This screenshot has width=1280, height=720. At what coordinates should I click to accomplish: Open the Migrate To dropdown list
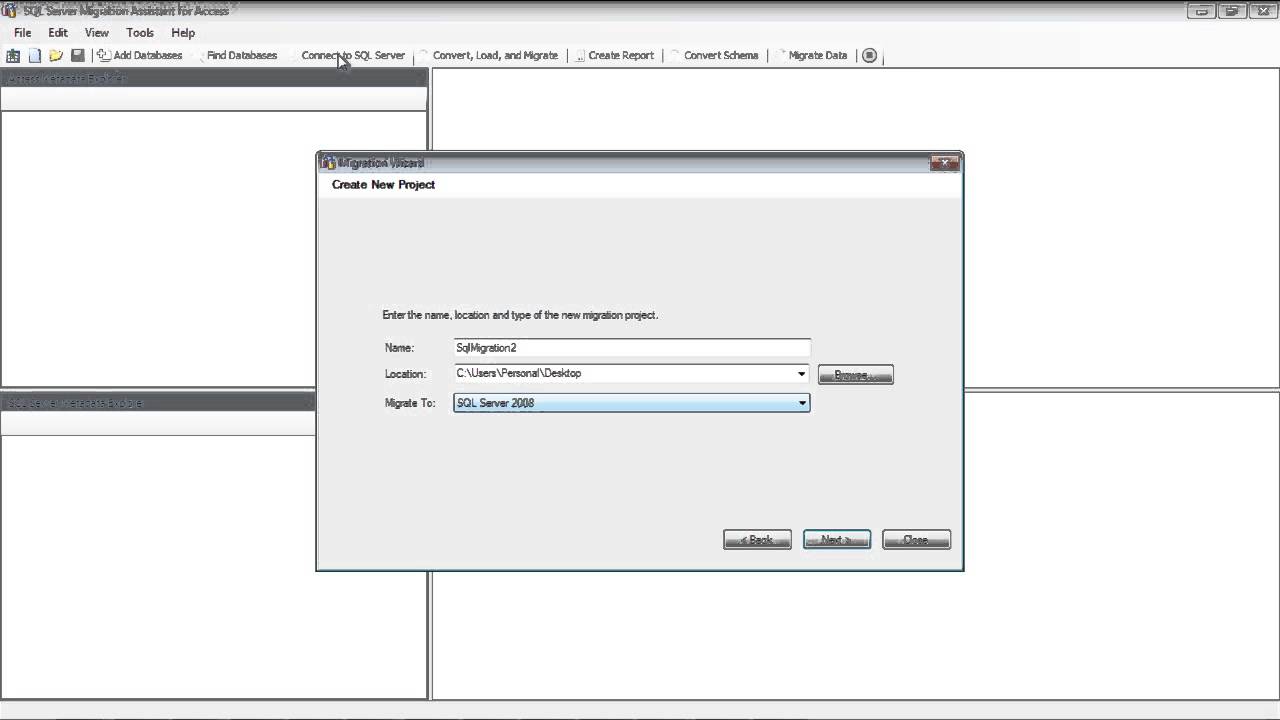tap(801, 403)
